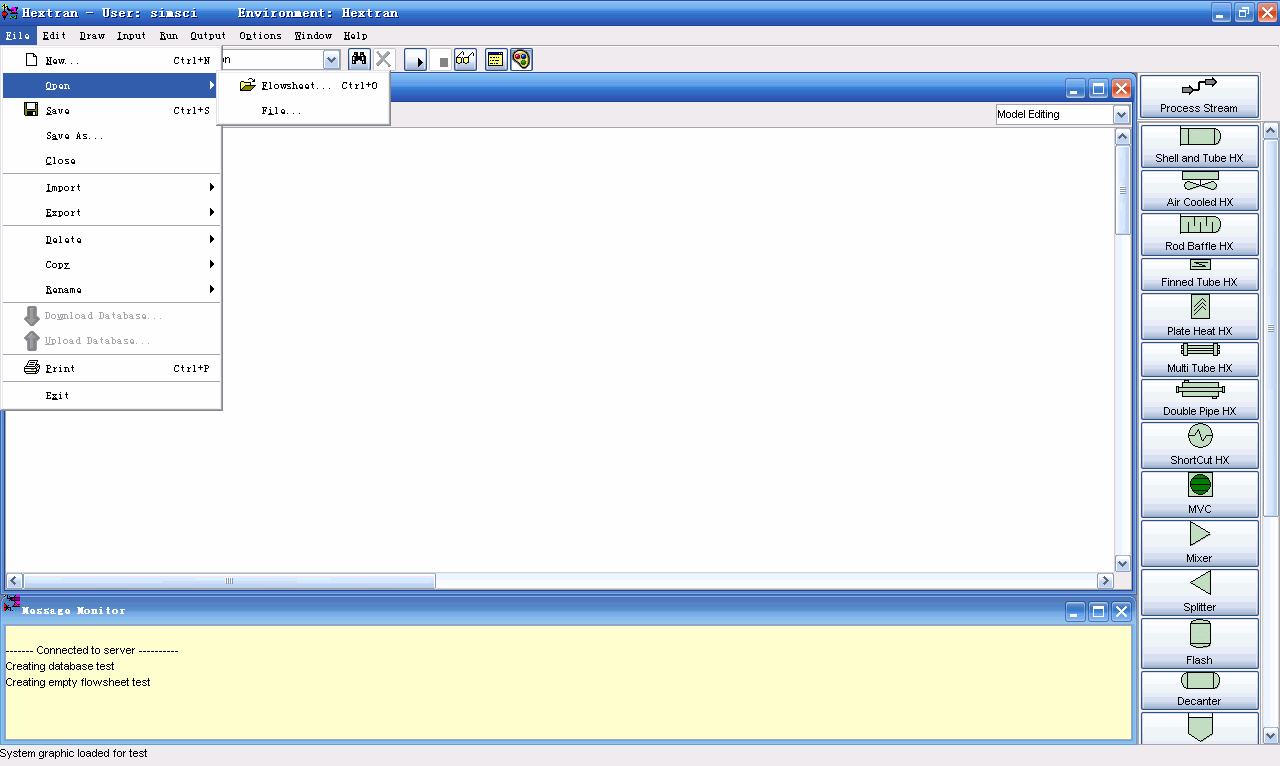Screen dimensions: 1280x766
Task: Select the Shell and Tube HX unit
Action: 1199,146
